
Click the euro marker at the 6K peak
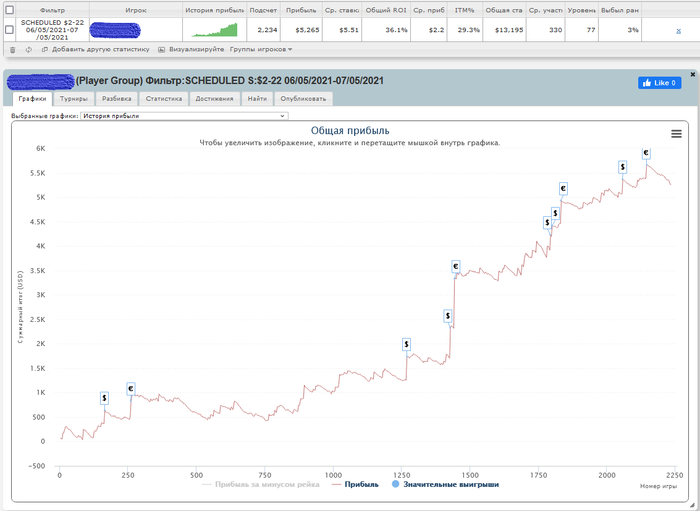646,153
